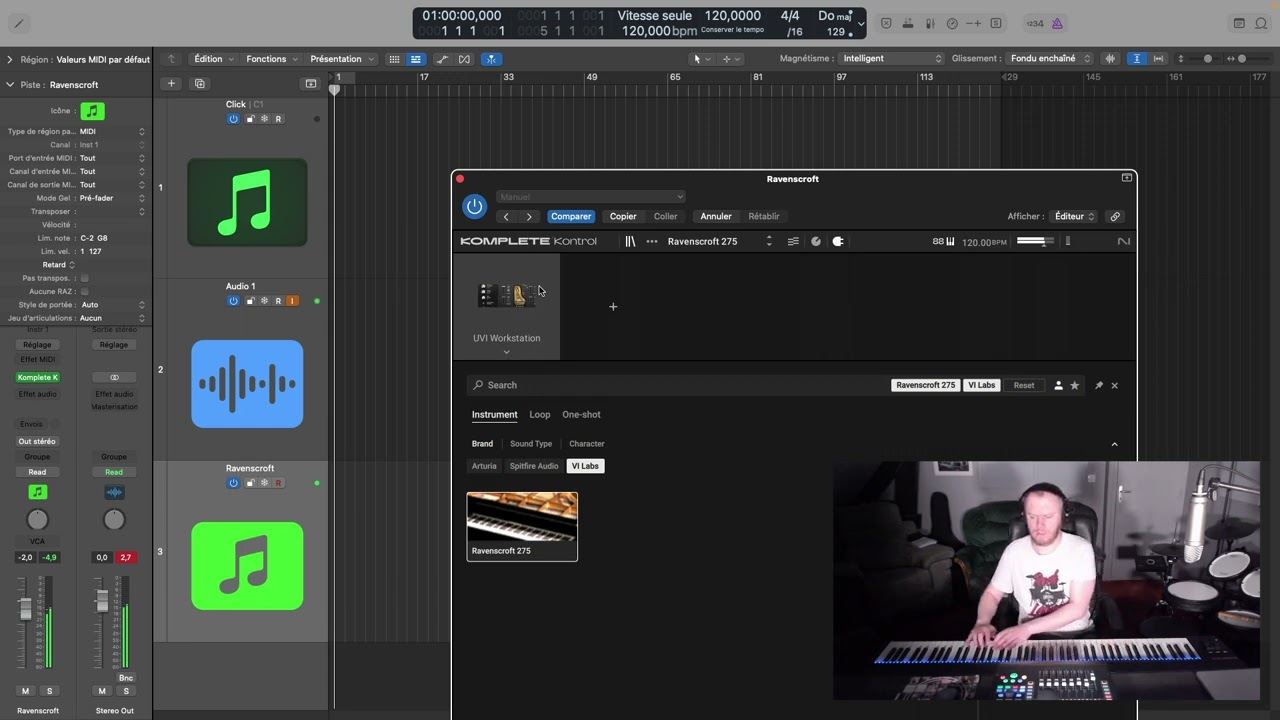Switch to the Loop tab
1280x720 pixels.
(x=540, y=414)
